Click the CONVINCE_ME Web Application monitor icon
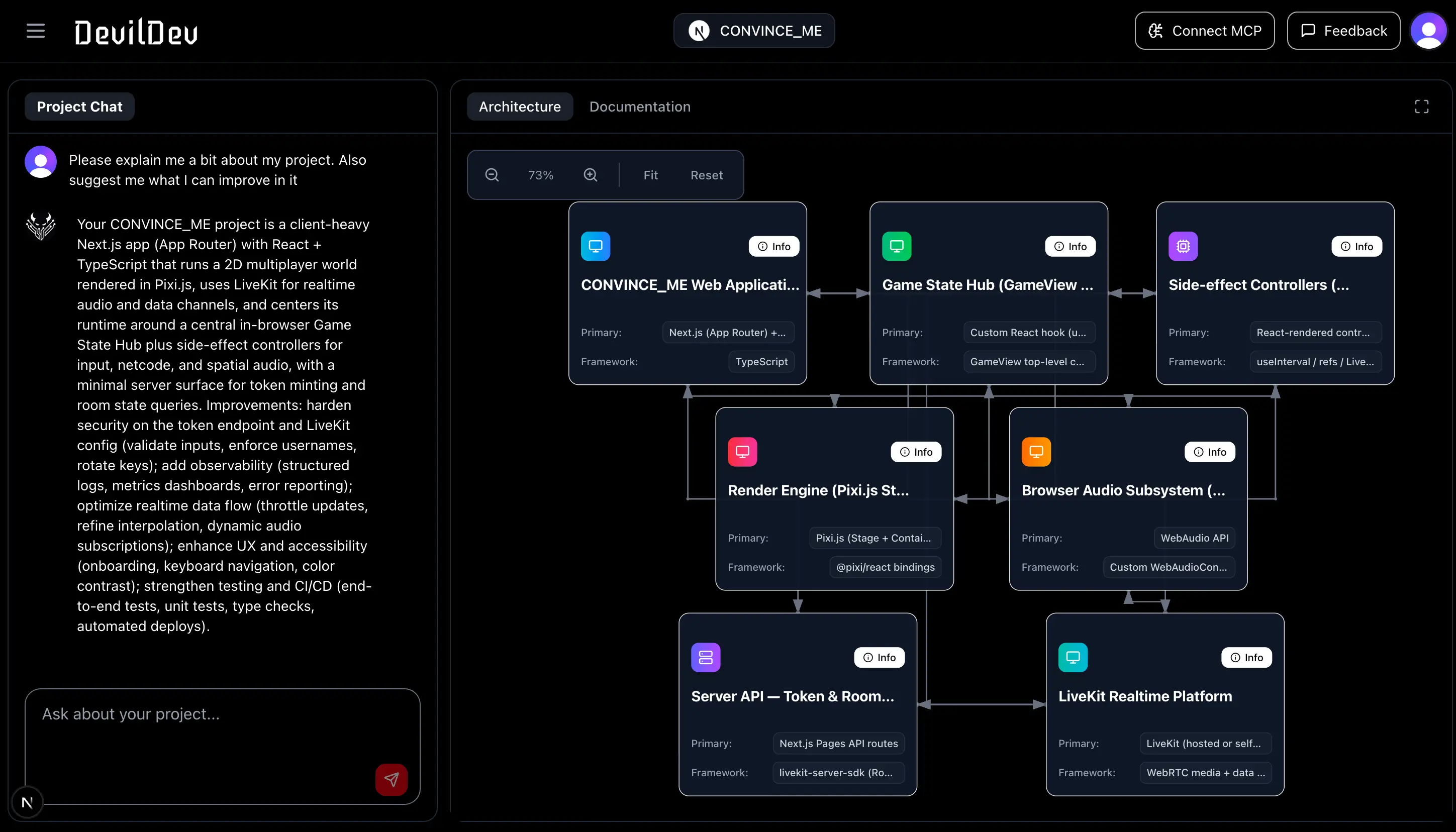This screenshot has width=1456, height=832. [x=595, y=246]
